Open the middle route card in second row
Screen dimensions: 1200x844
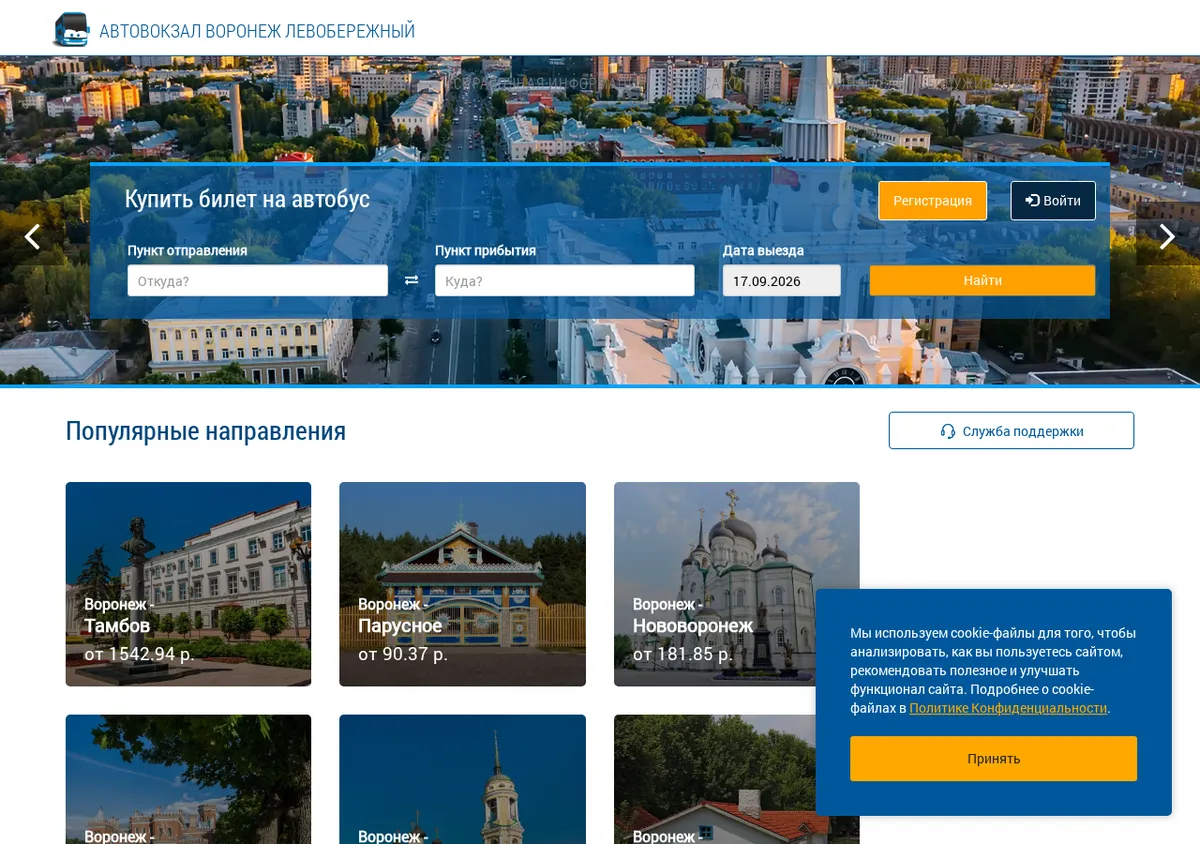[462, 779]
